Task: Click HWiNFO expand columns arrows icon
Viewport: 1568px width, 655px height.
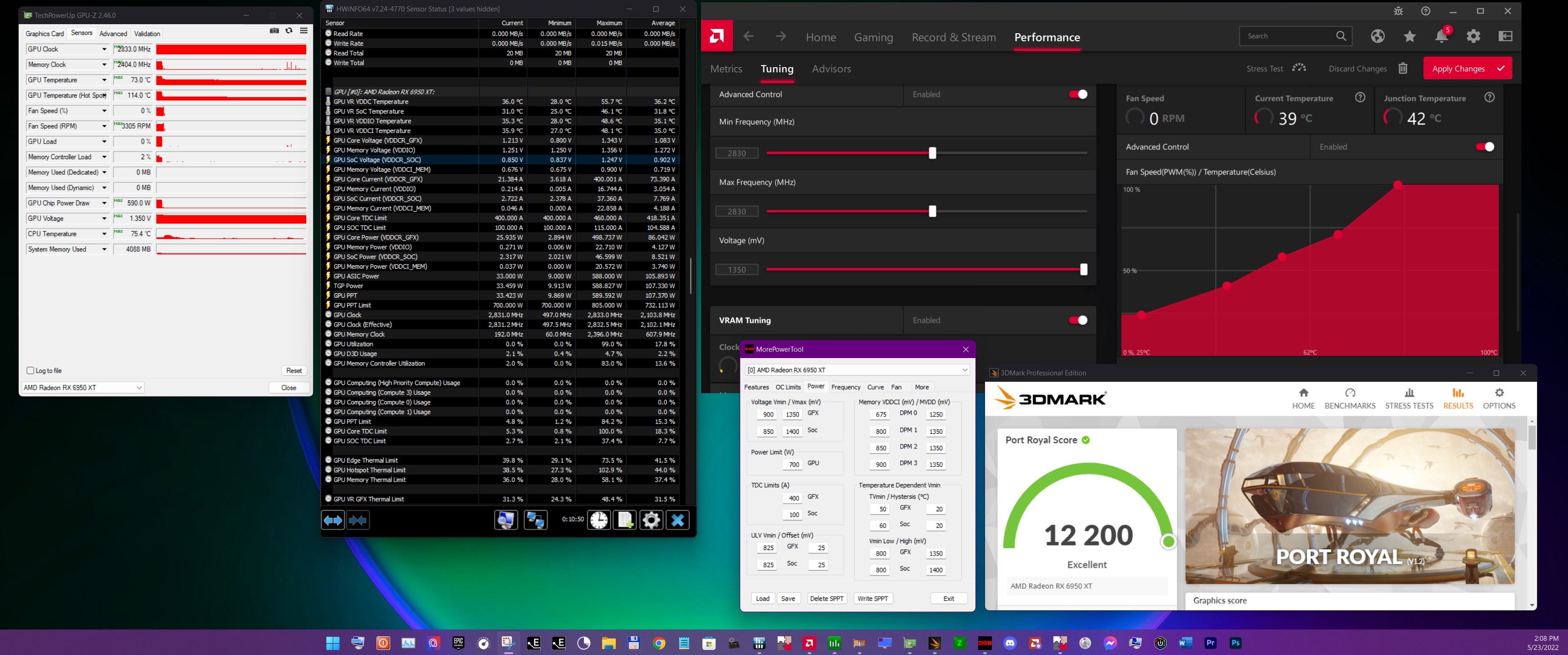Action: [332, 520]
